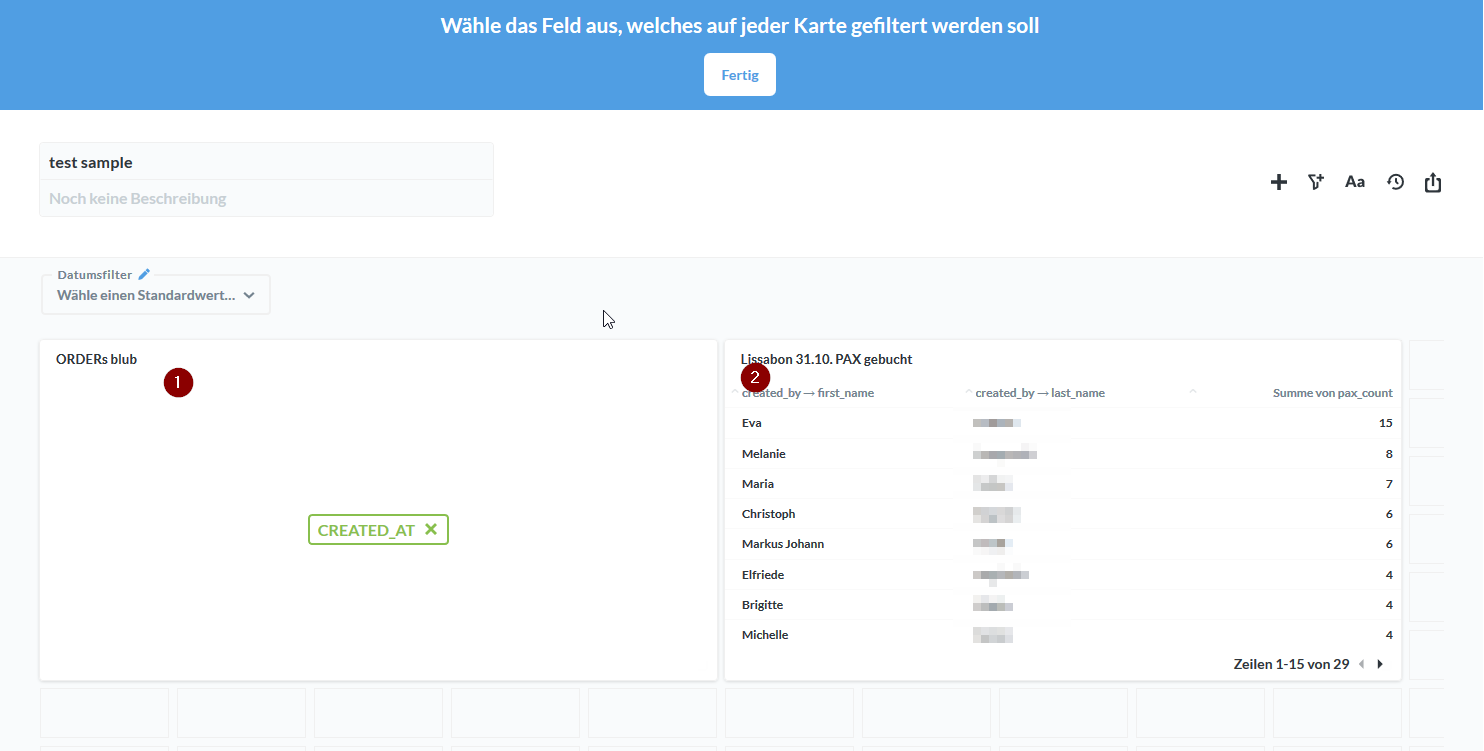This screenshot has height=751, width=1484.
Task: Toggle sort on last_name column
Action: (1040, 392)
